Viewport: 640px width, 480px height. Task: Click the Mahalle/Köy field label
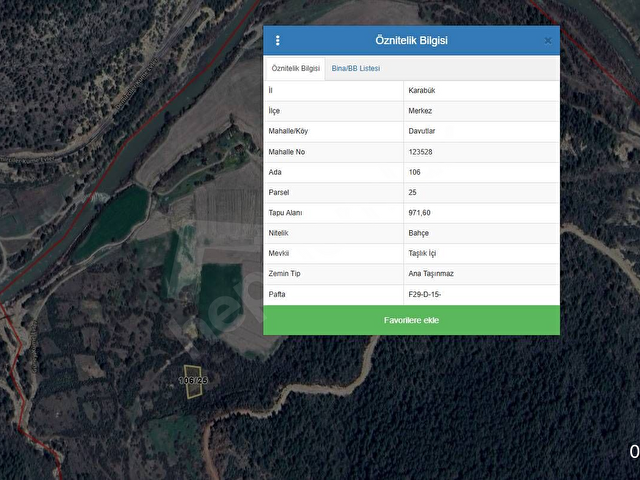(x=288, y=131)
